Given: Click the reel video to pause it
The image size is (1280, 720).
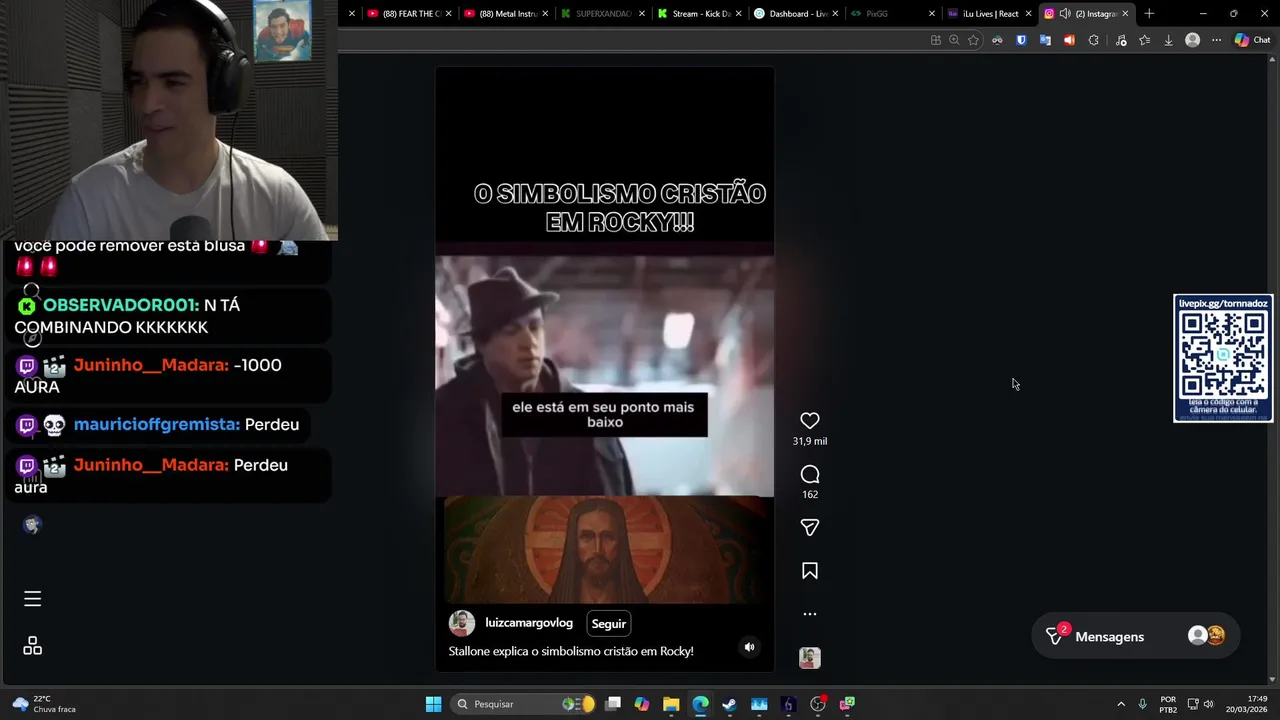Looking at the screenshot, I should (x=604, y=370).
